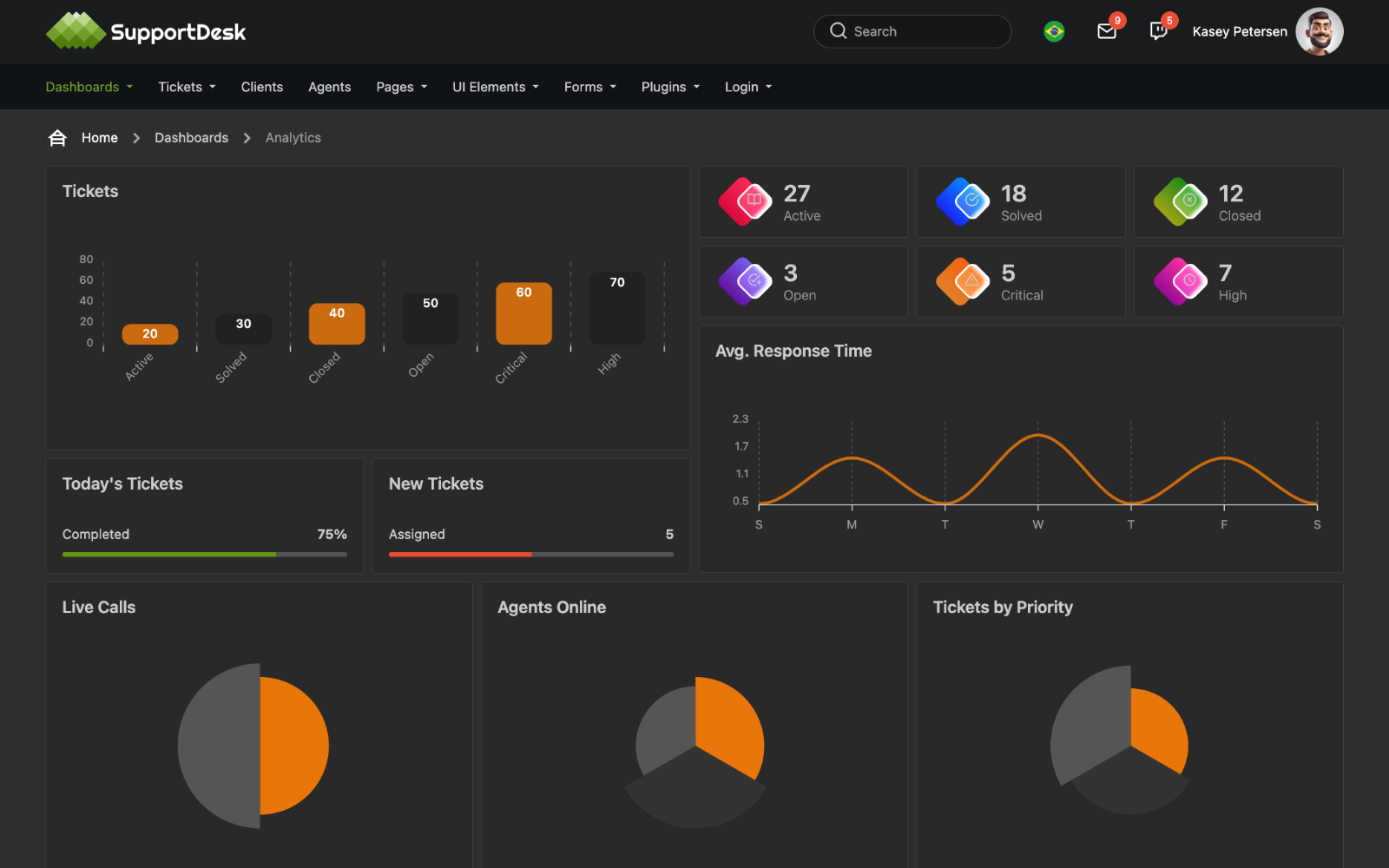The width and height of the screenshot is (1389, 868).
Task: Click the blue Solved tickets icon
Action: point(962,201)
